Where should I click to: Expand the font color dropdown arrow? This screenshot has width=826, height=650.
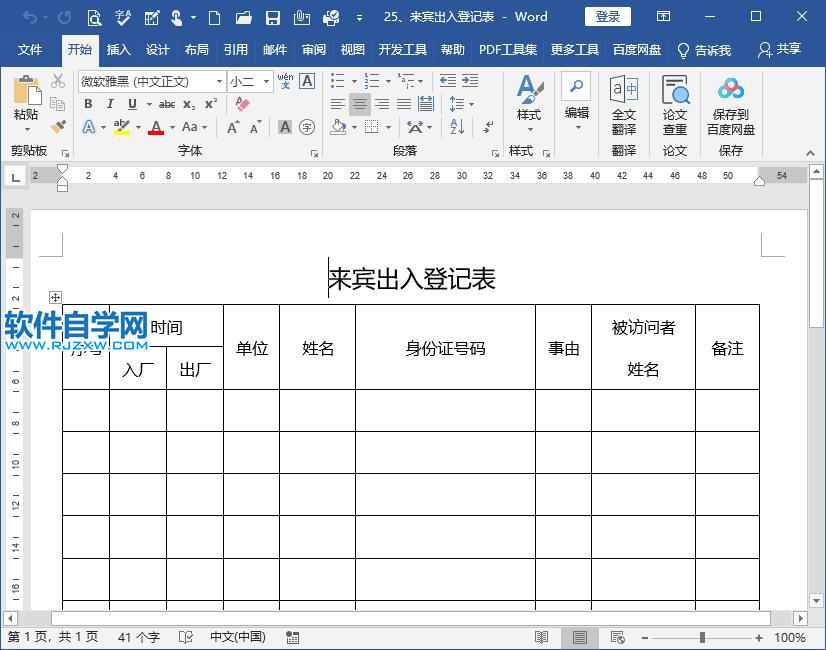170,127
